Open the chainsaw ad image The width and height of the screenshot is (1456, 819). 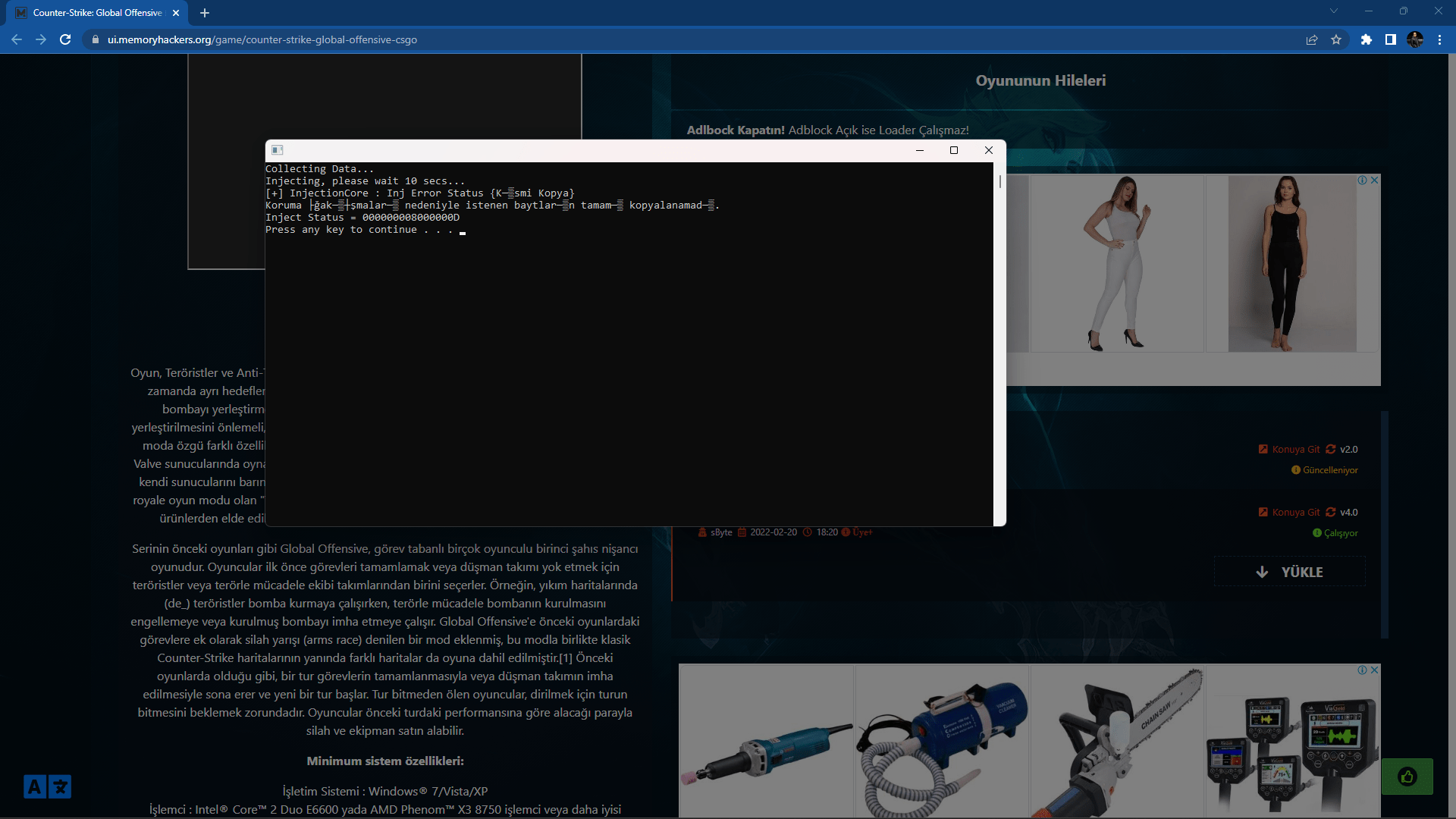coord(1117,742)
